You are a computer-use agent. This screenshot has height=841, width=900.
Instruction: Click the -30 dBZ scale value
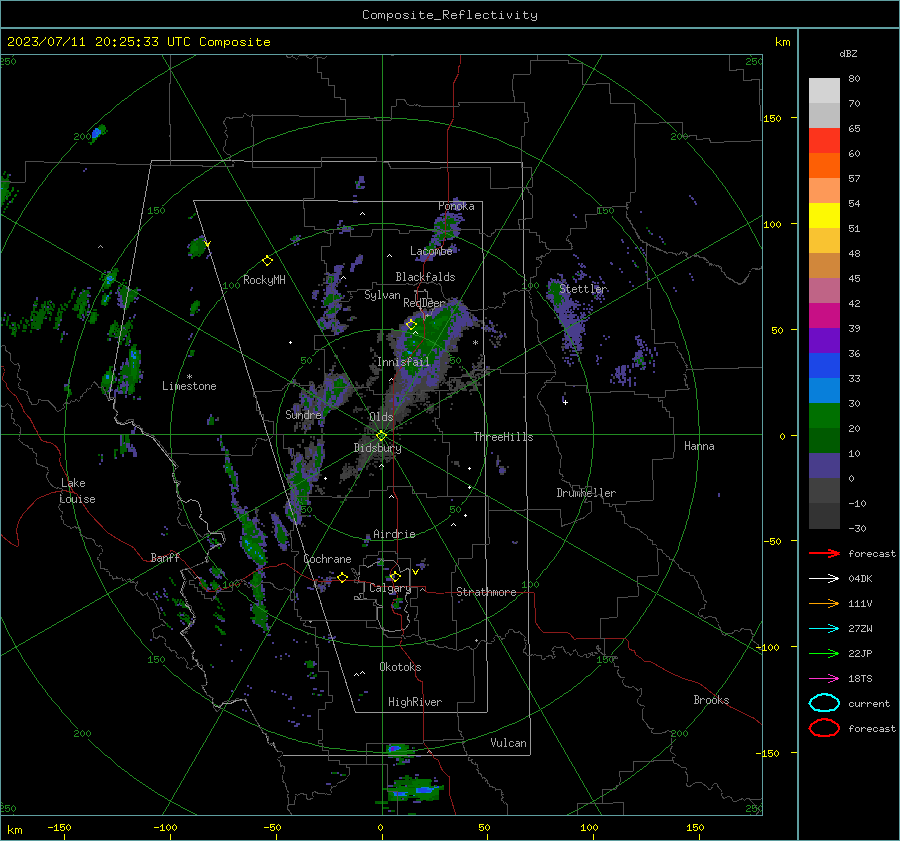click(857, 529)
